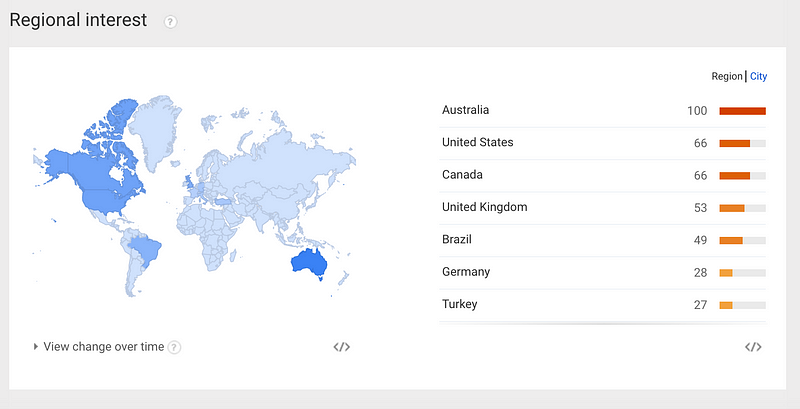Click the Australia interest bar at 100
Image resolution: width=800 pixels, height=409 pixels.
click(742, 111)
